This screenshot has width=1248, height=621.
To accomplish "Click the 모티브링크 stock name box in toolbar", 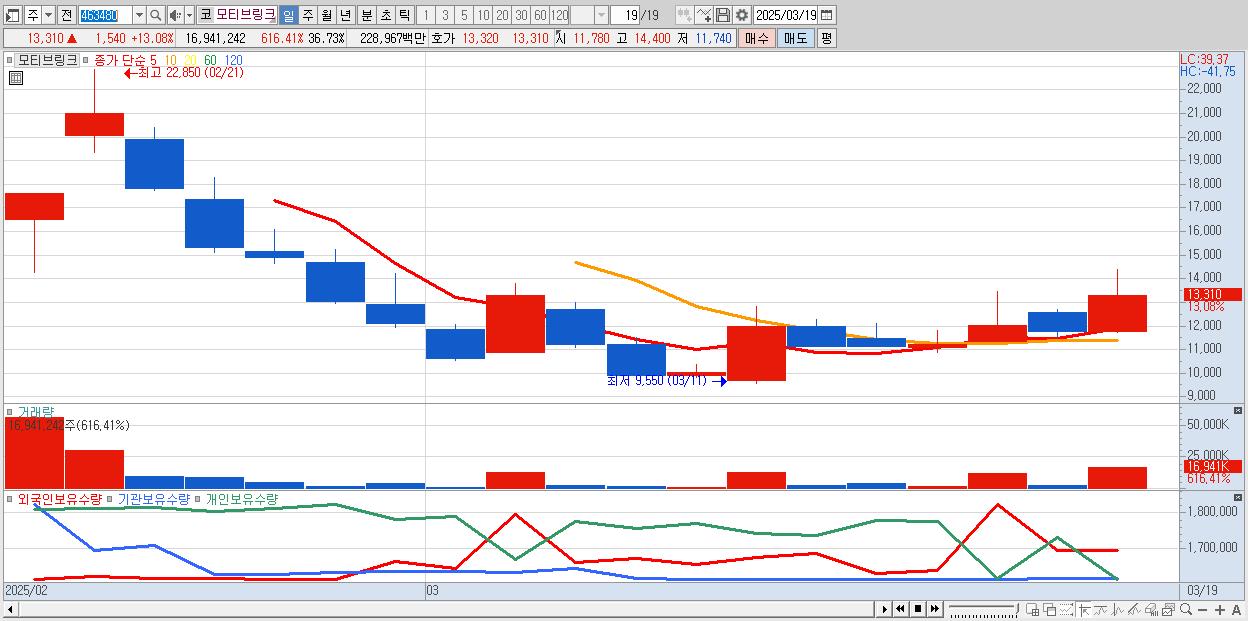I will click(x=245, y=15).
